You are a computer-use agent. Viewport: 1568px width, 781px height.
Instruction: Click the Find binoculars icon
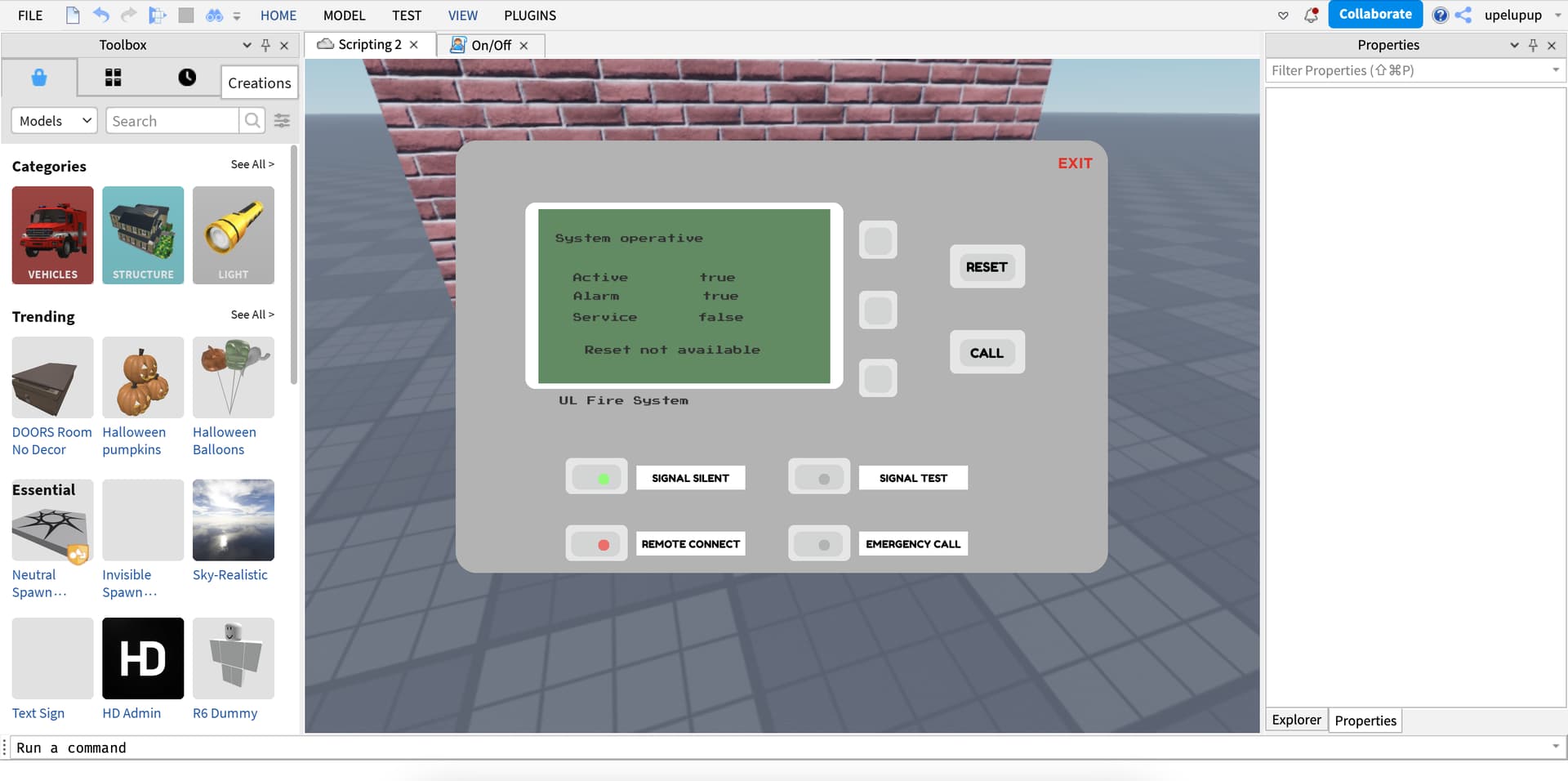tap(214, 15)
